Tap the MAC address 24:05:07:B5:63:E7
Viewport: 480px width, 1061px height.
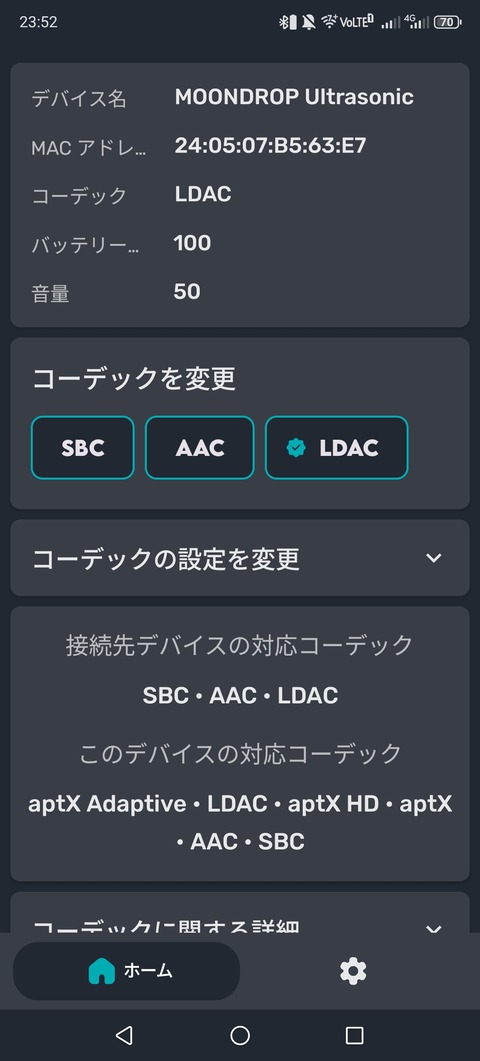coord(270,145)
